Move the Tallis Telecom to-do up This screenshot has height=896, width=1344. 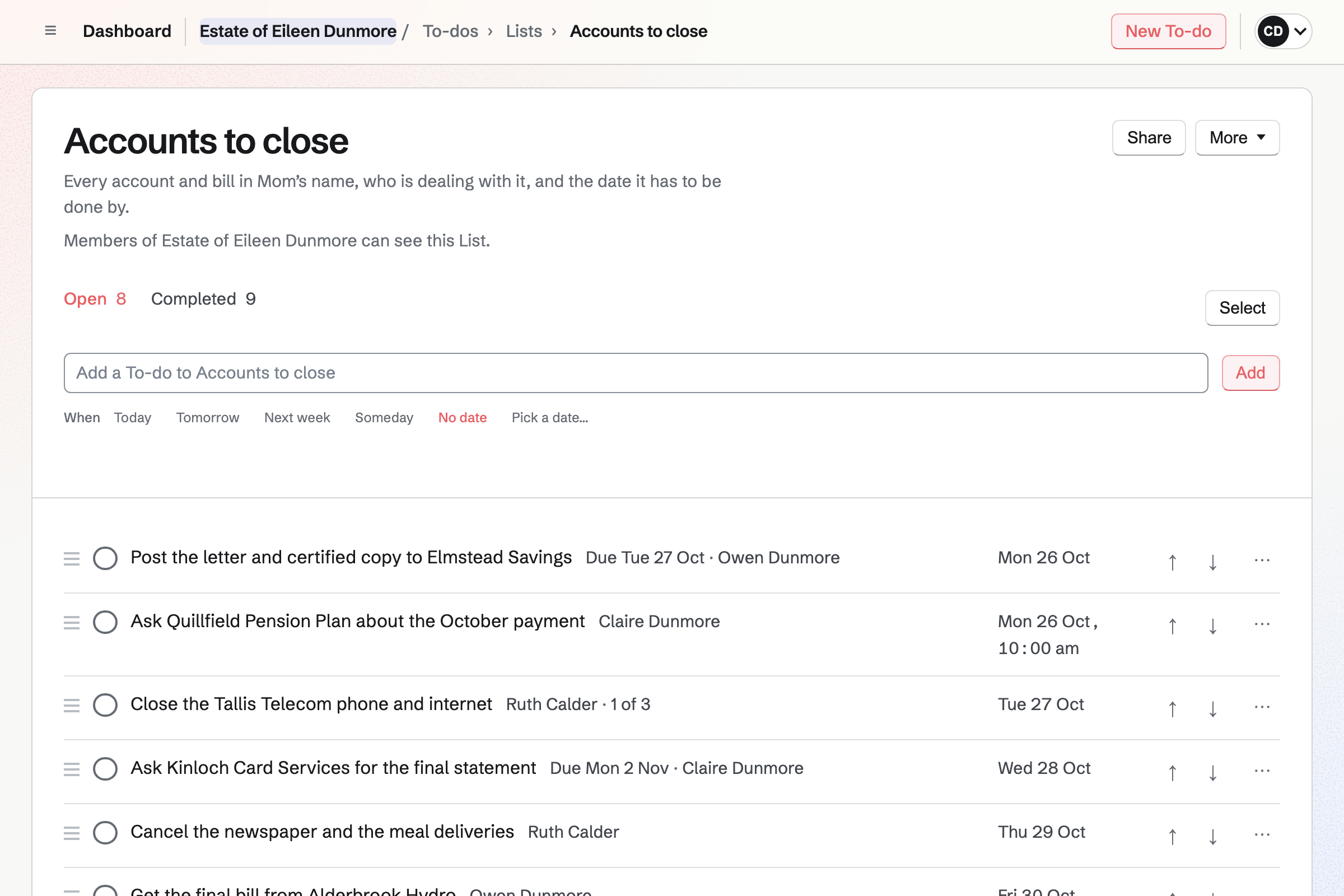[1172, 708]
